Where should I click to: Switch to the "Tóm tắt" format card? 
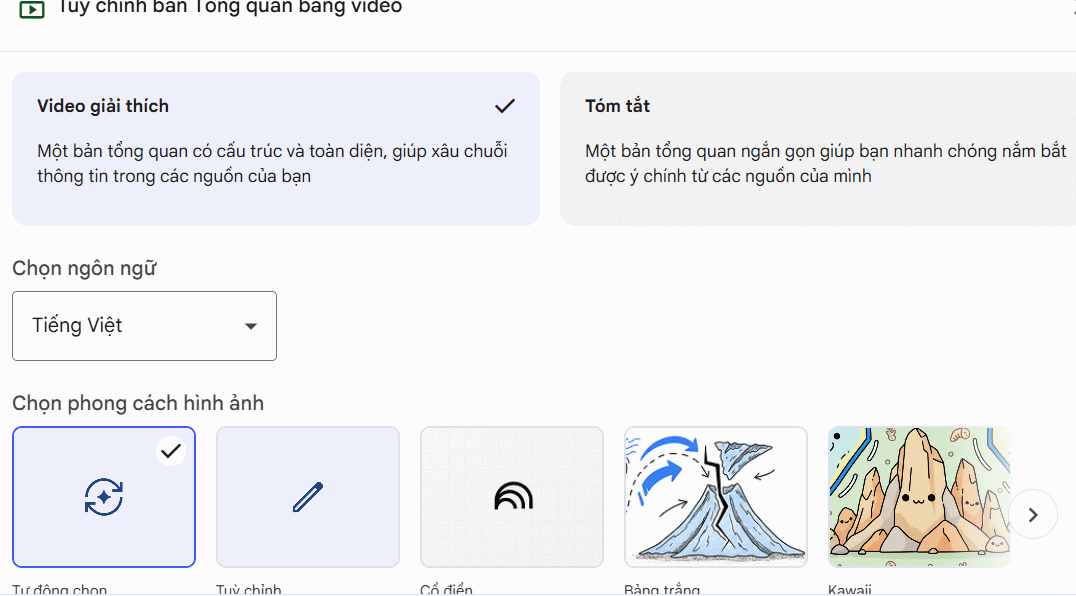(816, 148)
